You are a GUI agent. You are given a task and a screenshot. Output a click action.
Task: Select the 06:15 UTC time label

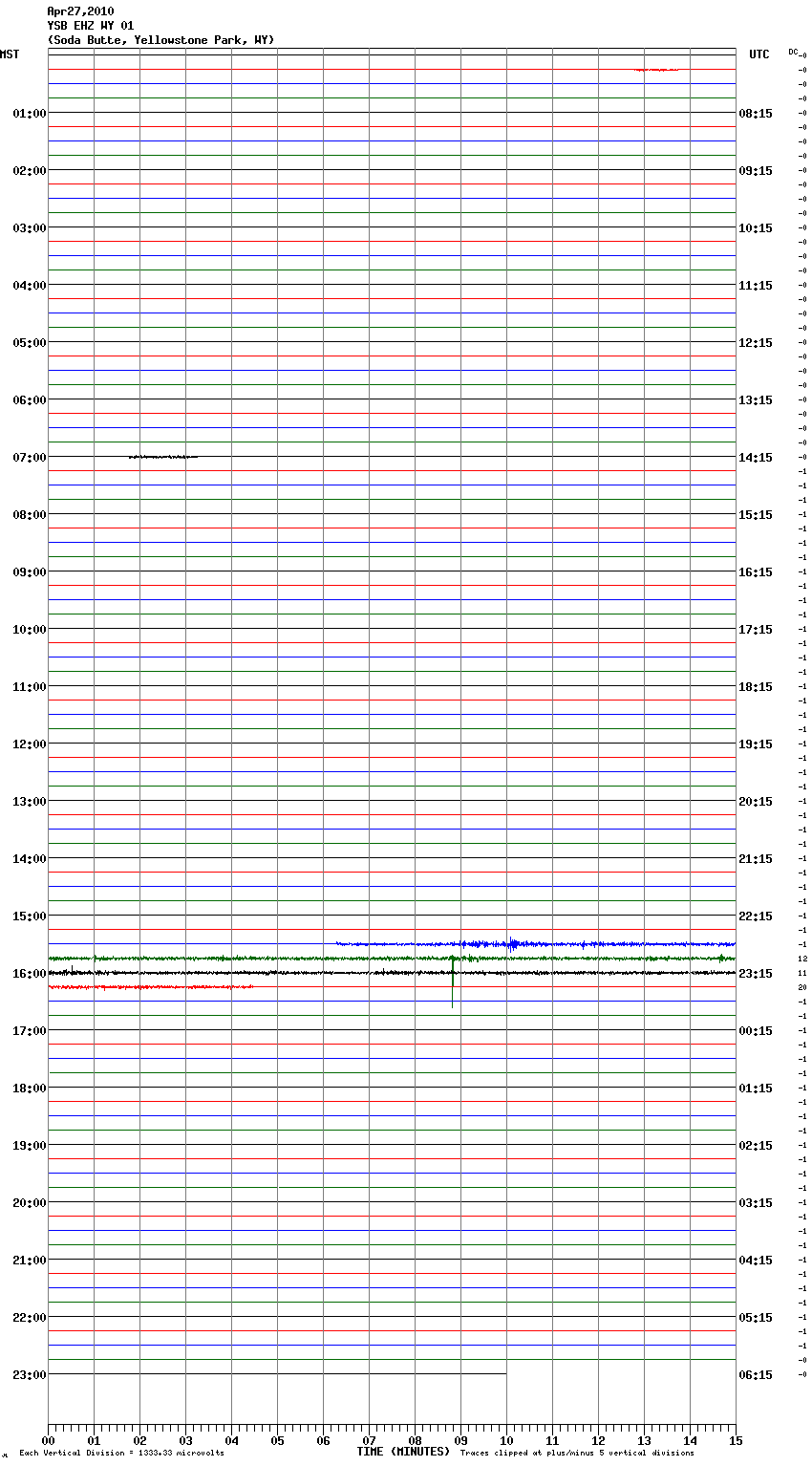point(756,1375)
